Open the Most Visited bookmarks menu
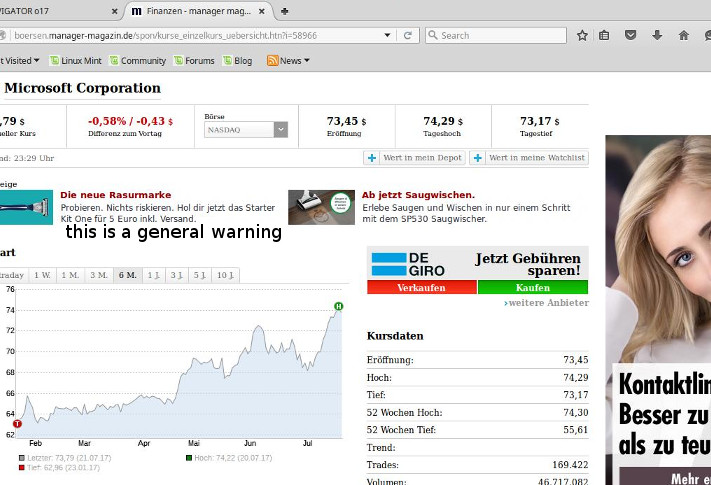The height and width of the screenshot is (485, 711). coord(20,61)
